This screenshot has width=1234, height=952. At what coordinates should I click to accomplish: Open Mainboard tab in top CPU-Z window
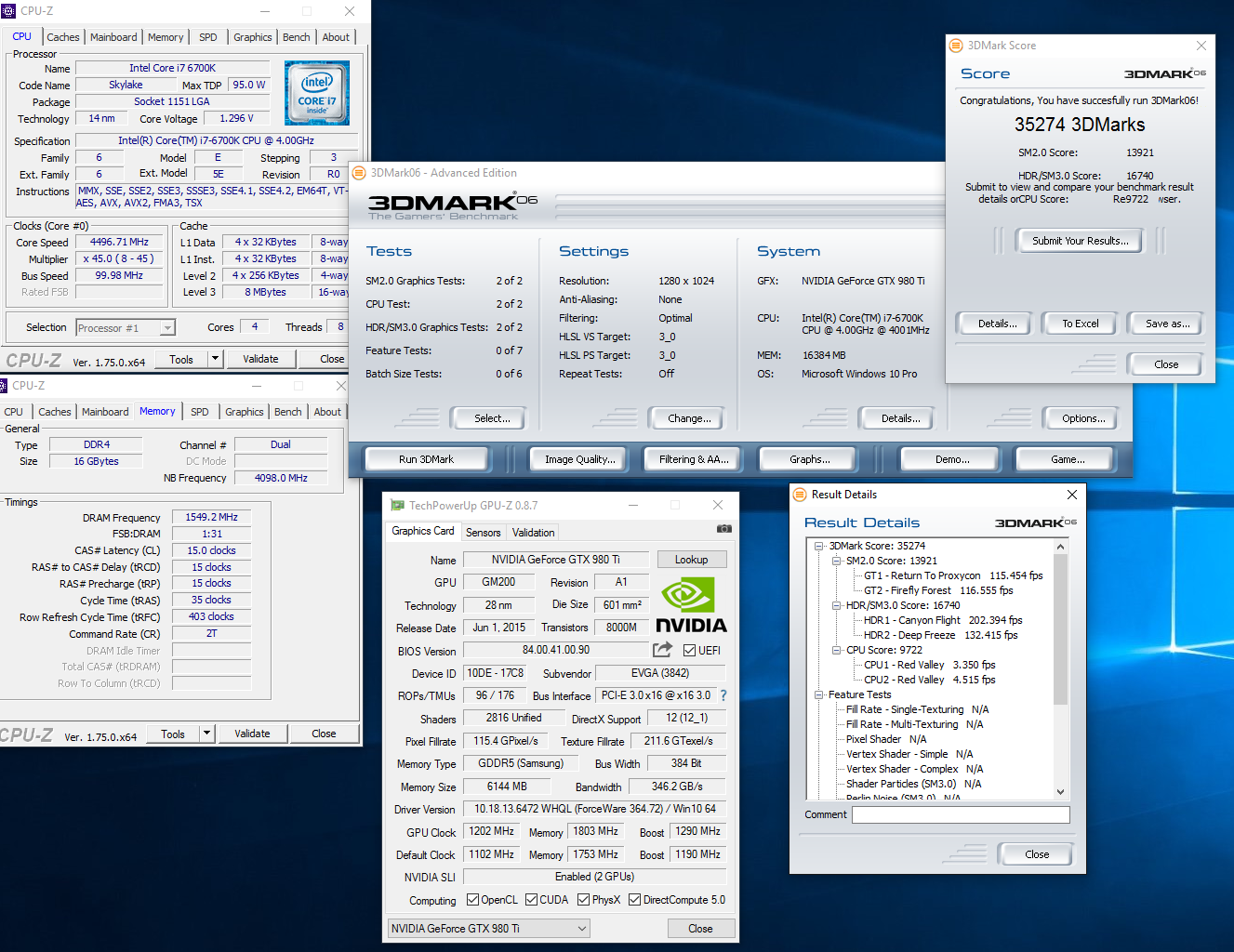113,37
